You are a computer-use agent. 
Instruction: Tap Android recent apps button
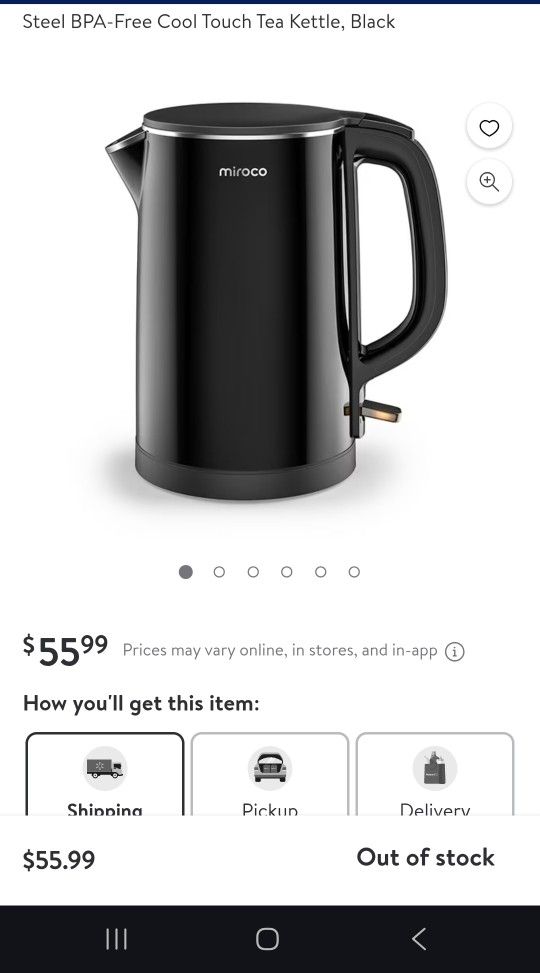tap(116, 939)
